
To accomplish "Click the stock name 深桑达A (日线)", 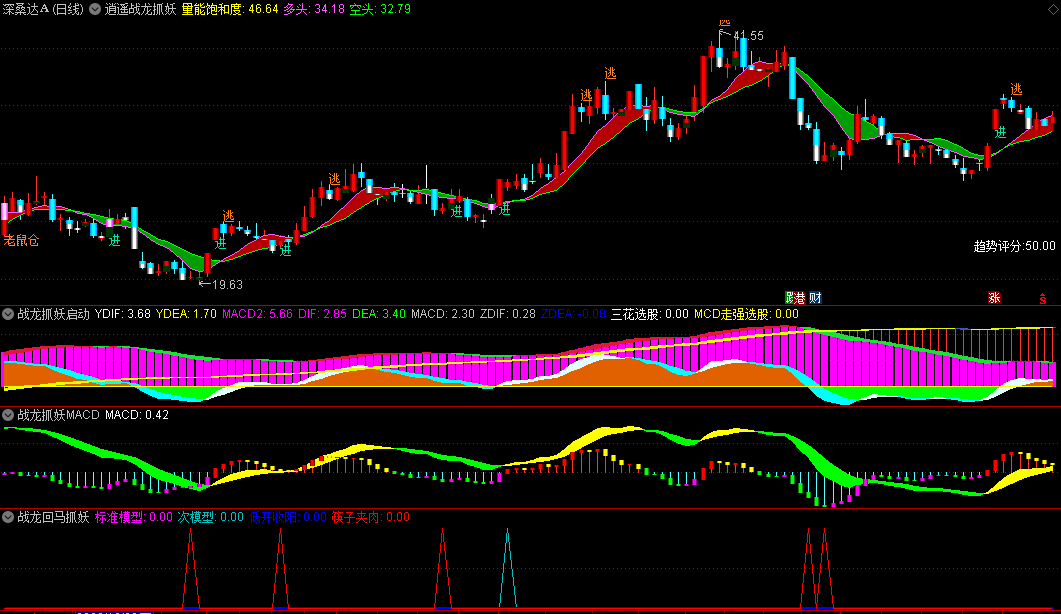I will coord(43,9).
